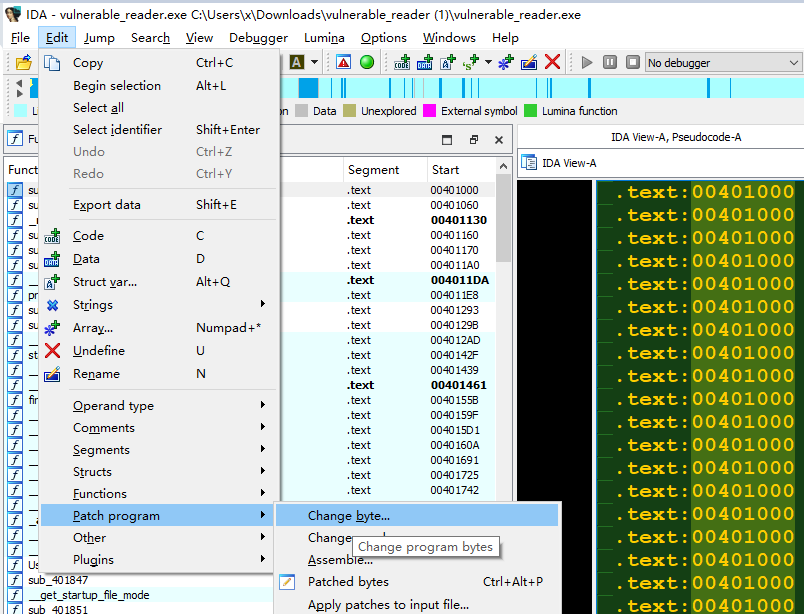This screenshot has width=804, height=614.
Task: Maximize the Functions panel
Action: (x=447, y=140)
